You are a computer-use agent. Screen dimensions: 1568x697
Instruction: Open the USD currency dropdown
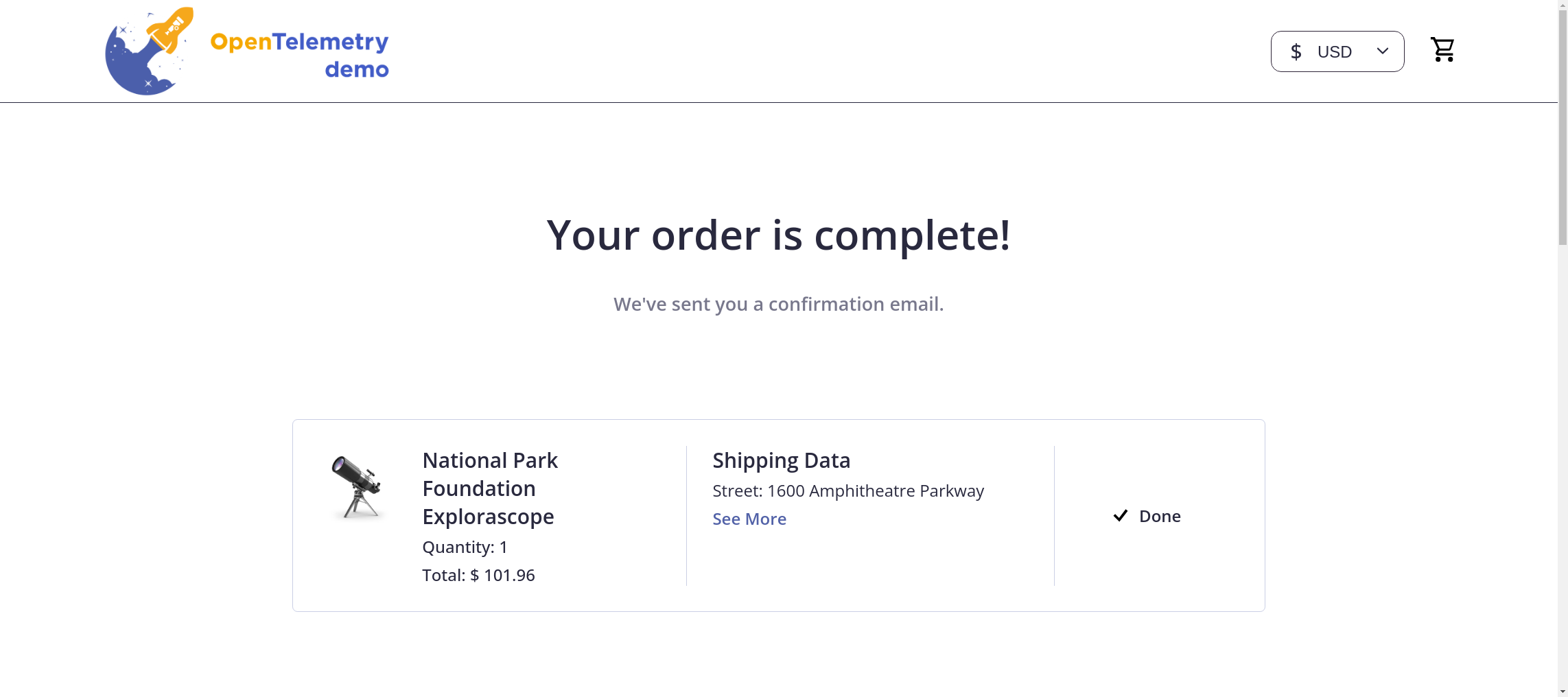coord(1337,52)
